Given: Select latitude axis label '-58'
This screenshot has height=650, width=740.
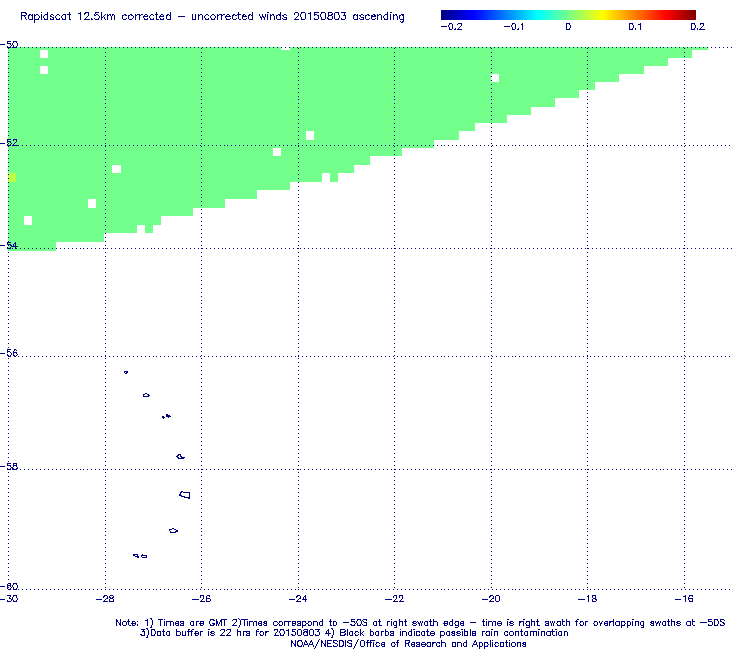Looking at the screenshot, I should [x=9, y=466].
